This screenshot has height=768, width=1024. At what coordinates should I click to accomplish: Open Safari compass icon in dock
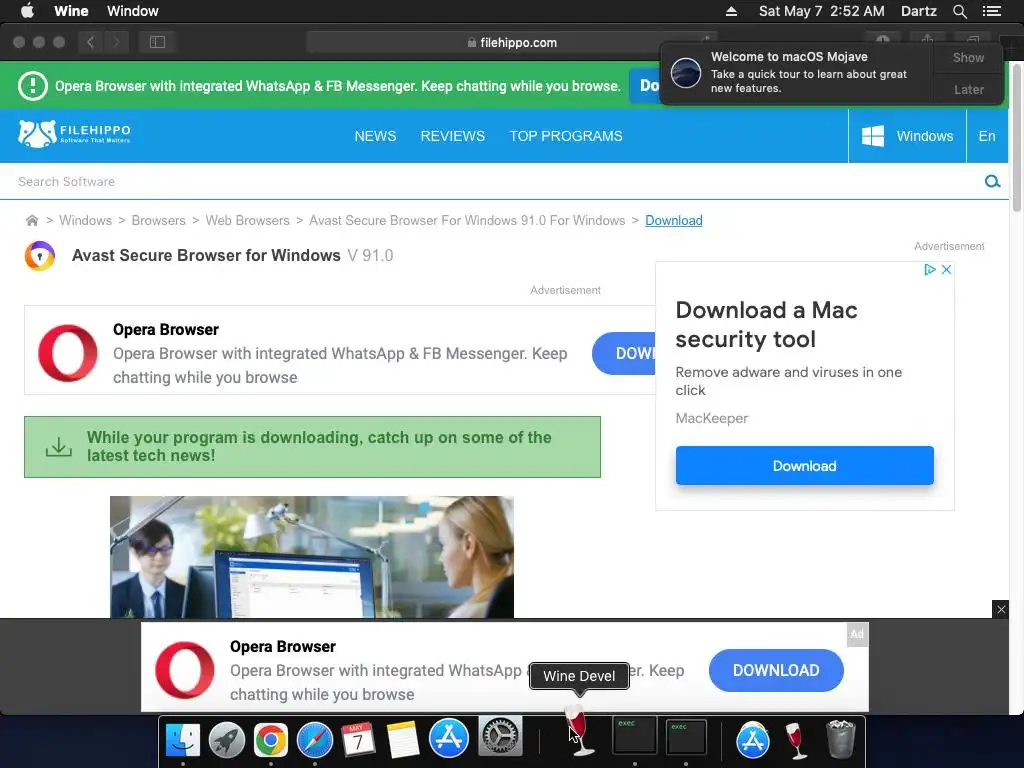point(315,740)
